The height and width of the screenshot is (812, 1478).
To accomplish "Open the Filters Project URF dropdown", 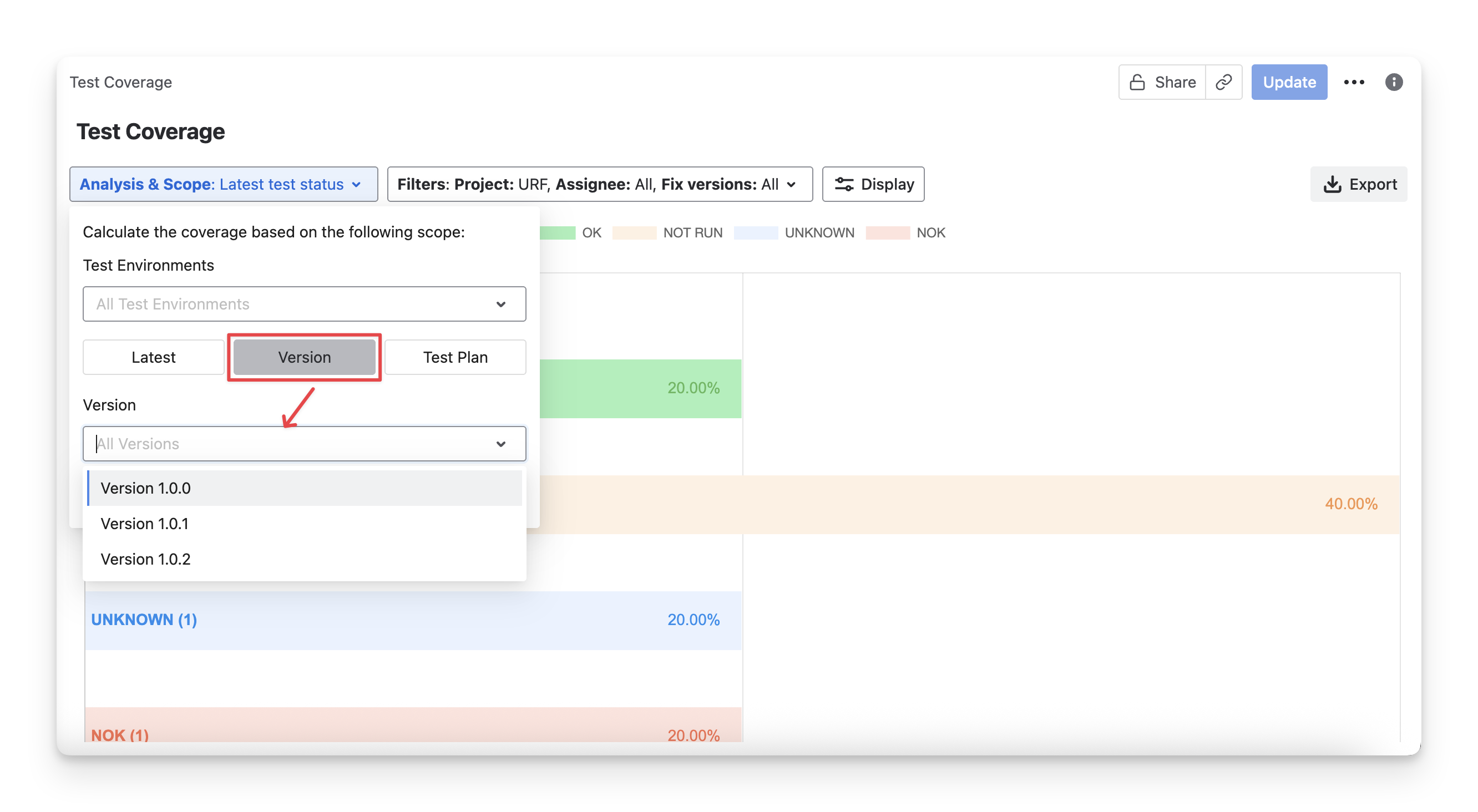I will [x=599, y=184].
